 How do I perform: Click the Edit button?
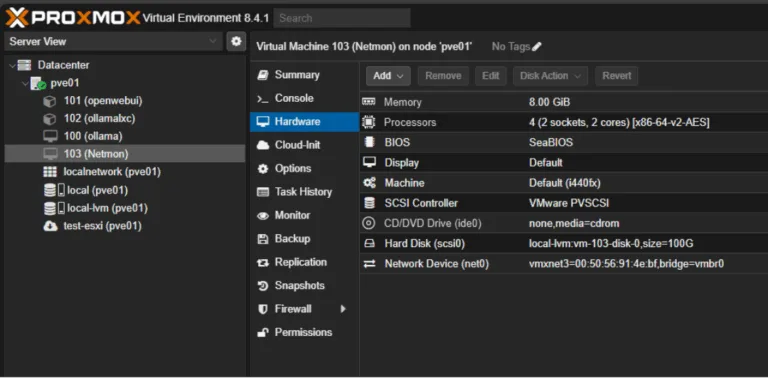tap(491, 76)
